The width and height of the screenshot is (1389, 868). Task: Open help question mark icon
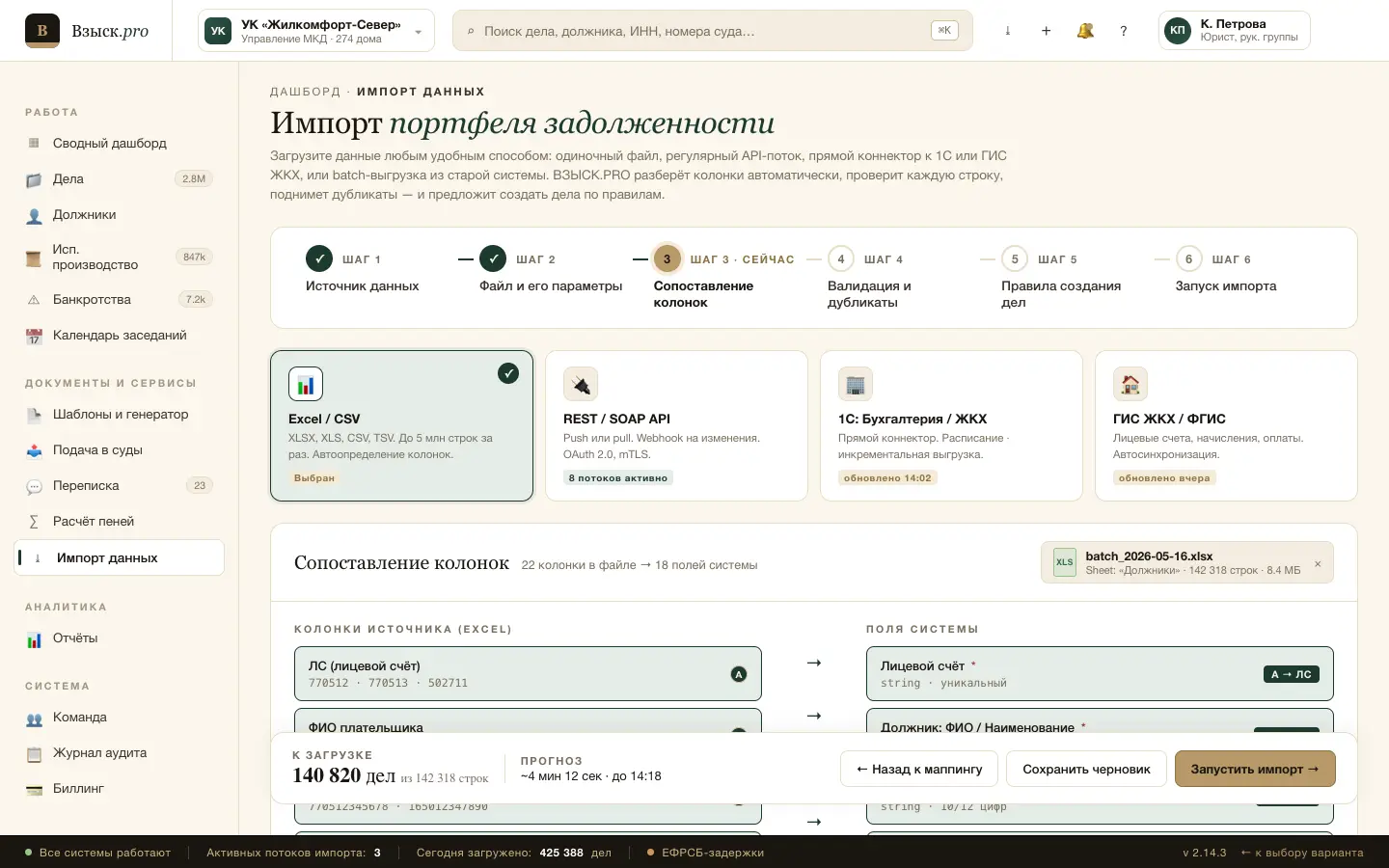[1124, 31]
